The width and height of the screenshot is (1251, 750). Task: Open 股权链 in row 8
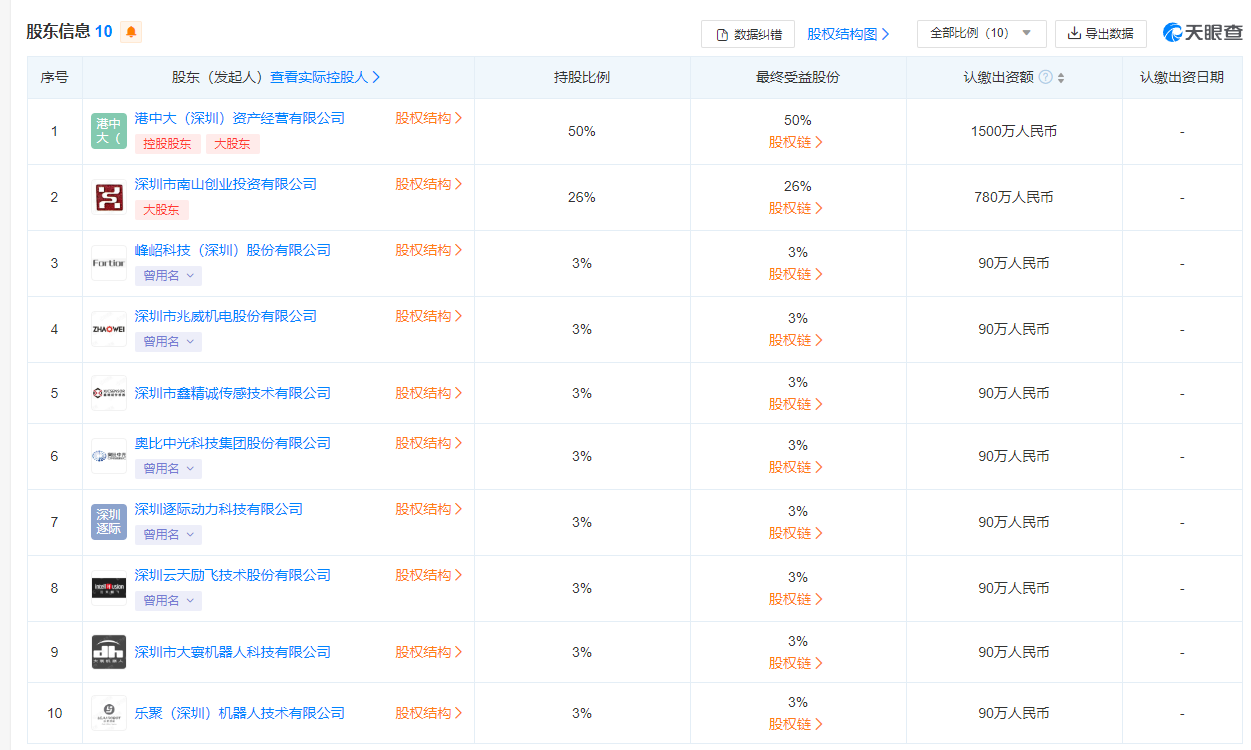point(796,599)
